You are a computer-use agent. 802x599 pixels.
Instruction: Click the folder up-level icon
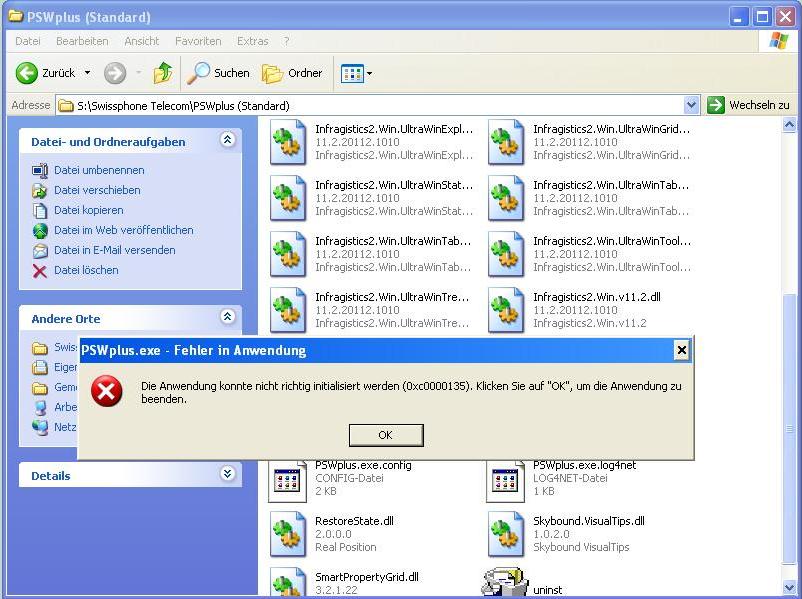pos(162,73)
